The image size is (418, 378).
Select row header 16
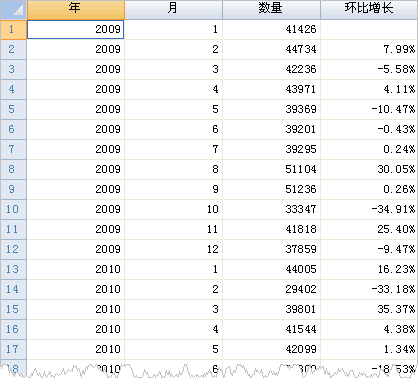pos(13,330)
